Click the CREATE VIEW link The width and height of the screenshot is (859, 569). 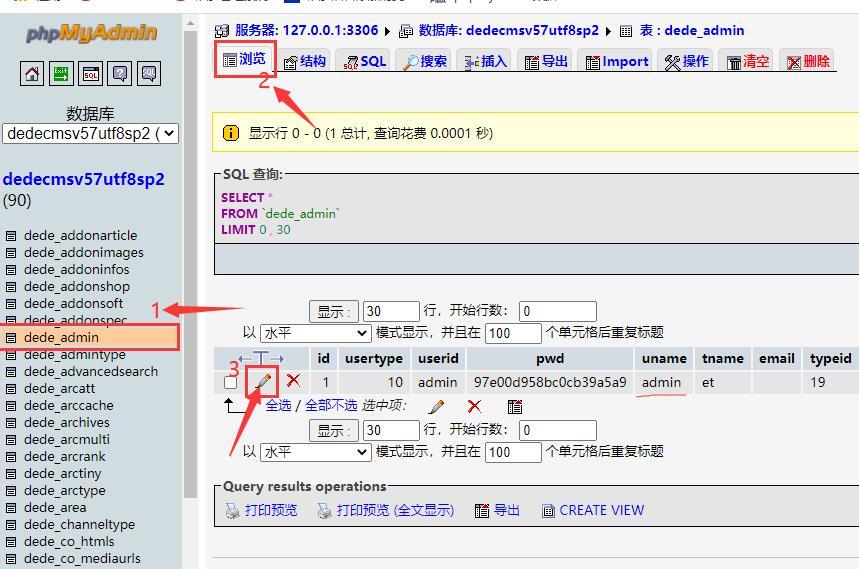tap(593, 510)
